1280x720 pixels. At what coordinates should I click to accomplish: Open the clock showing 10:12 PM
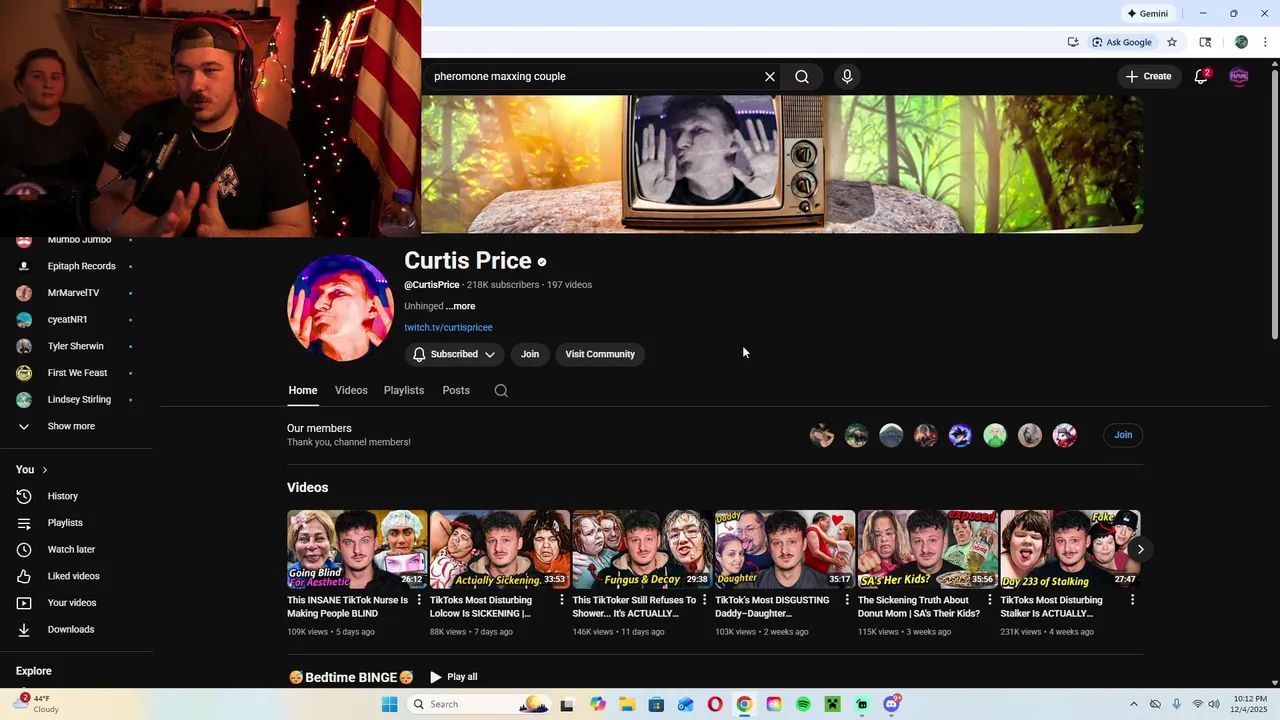pyautogui.click(x=1250, y=704)
